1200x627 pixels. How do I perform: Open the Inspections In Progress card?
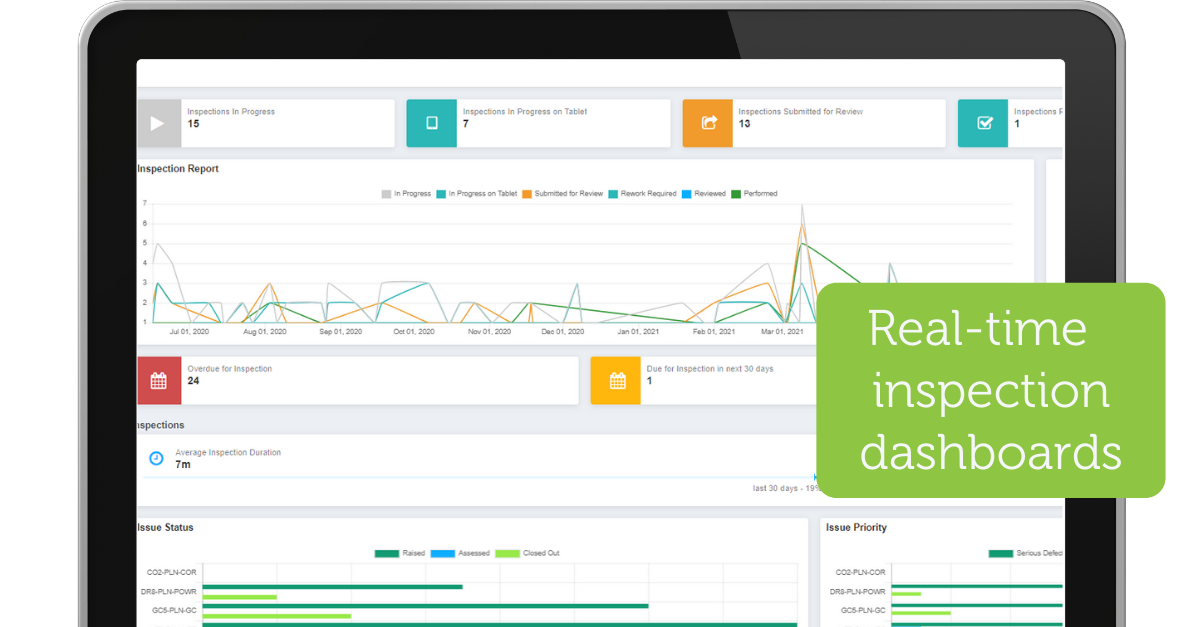click(266, 123)
